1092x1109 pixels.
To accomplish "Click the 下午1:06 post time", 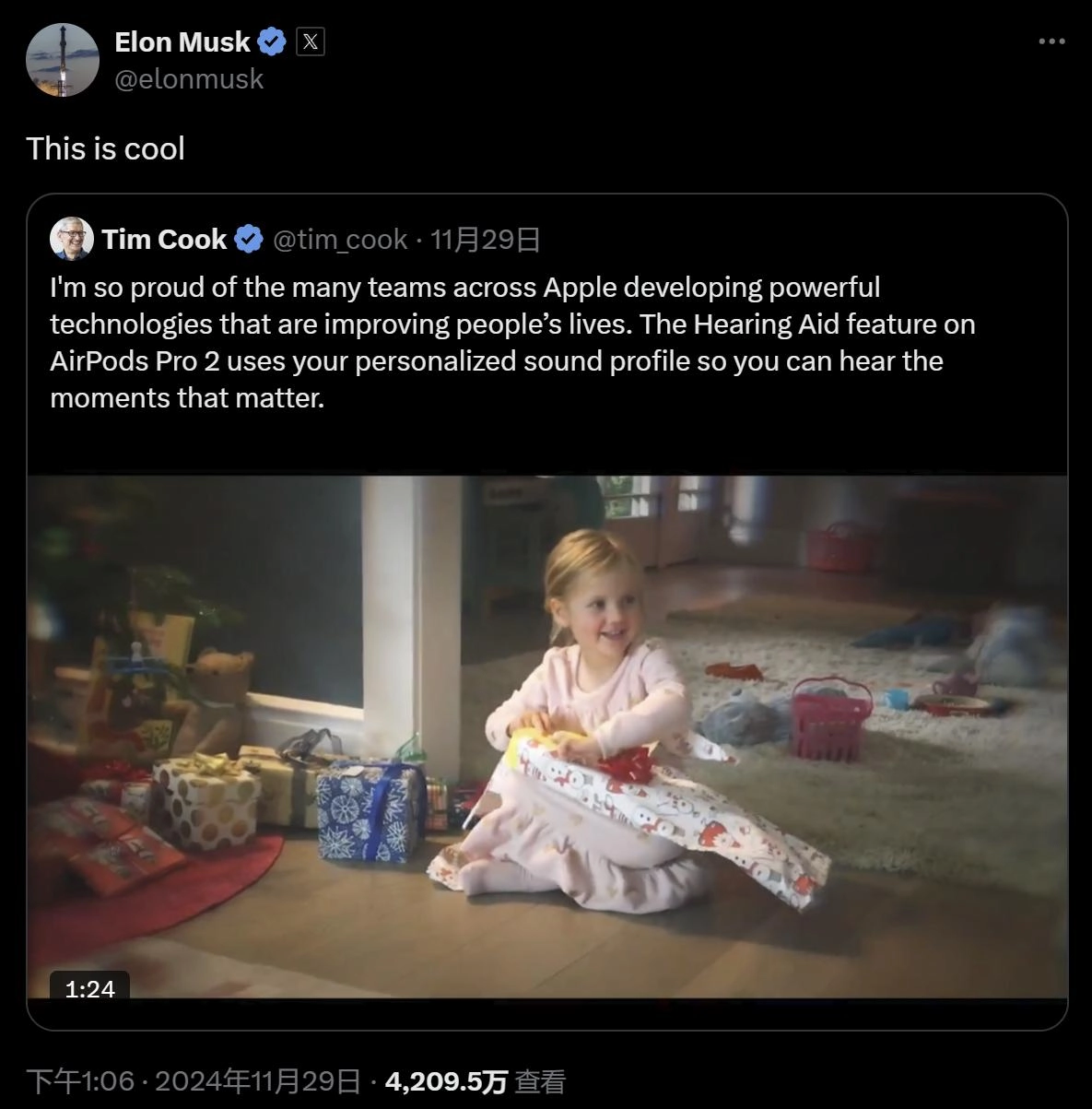I will tap(80, 1080).
